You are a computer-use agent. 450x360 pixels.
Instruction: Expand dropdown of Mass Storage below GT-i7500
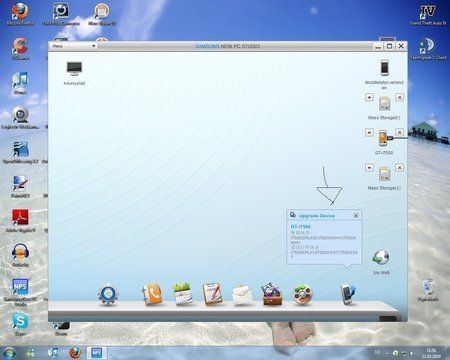(369, 167)
